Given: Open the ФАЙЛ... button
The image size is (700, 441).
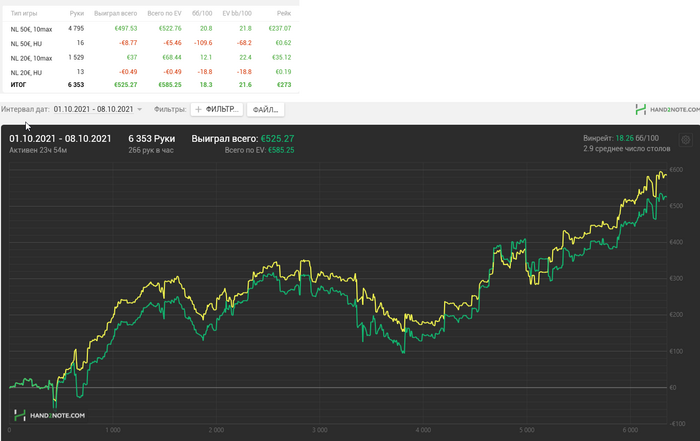Looking at the screenshot, I should coord(266,109).
